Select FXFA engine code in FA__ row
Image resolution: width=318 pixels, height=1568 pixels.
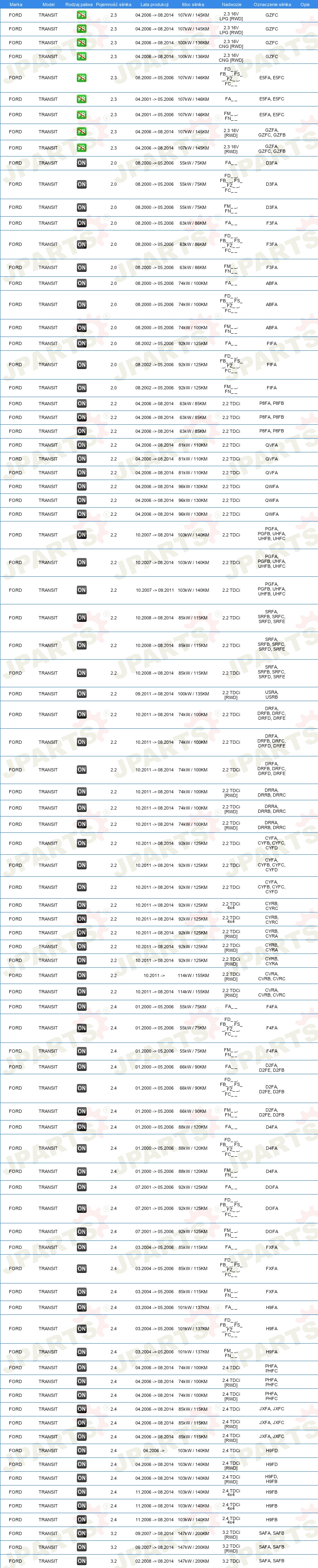(272, 1248)
